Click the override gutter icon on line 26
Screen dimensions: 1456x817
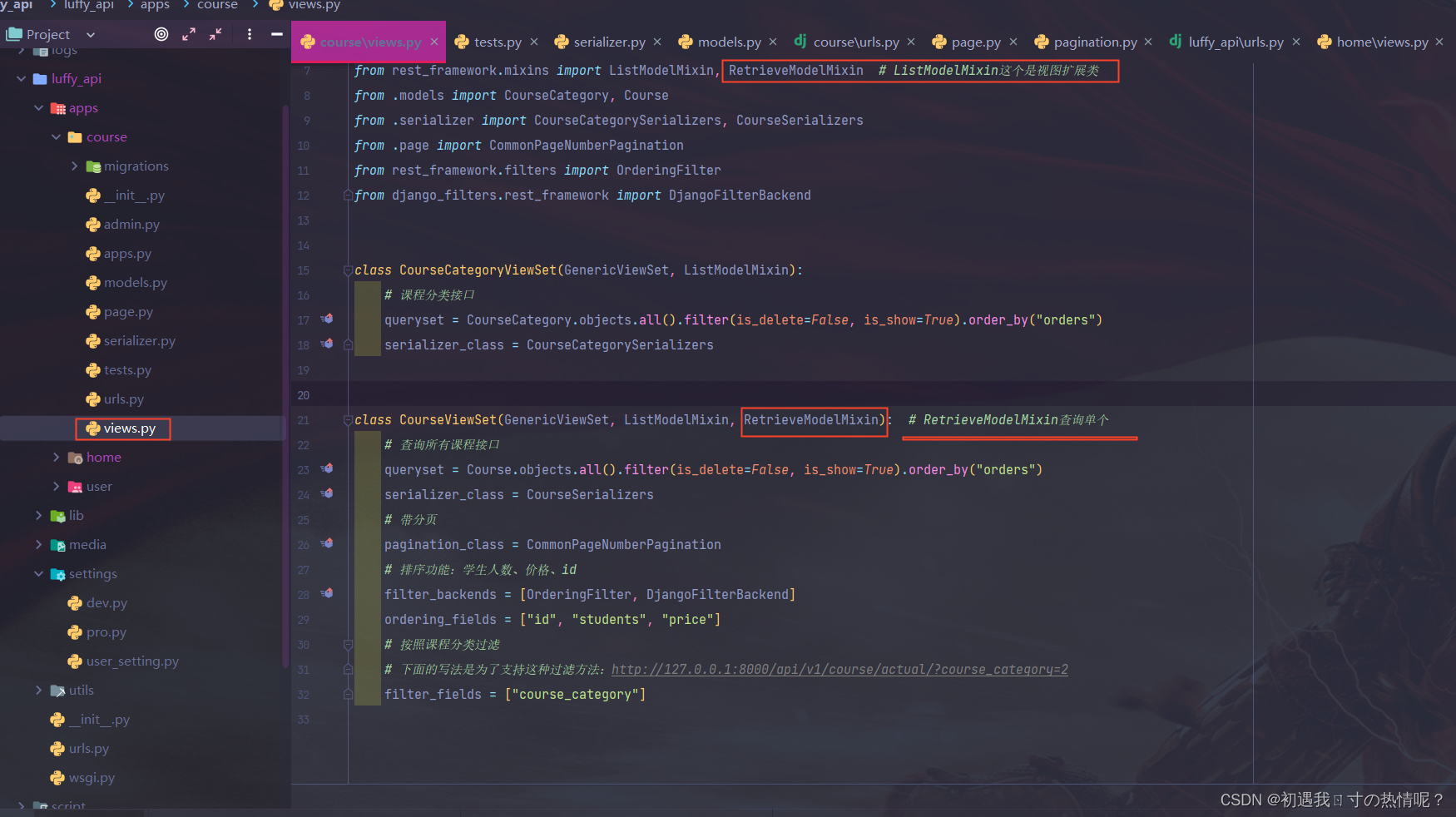coord(327,543)
